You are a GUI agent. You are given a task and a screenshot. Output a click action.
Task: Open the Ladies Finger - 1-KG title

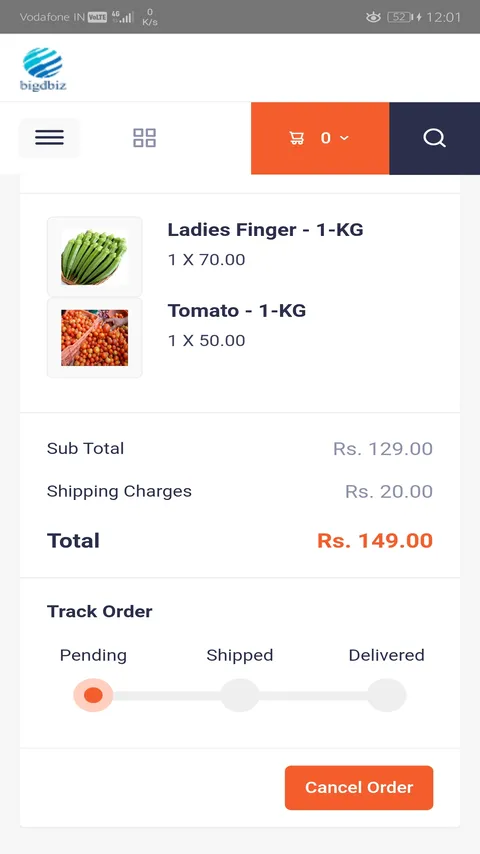pos(265,230)
